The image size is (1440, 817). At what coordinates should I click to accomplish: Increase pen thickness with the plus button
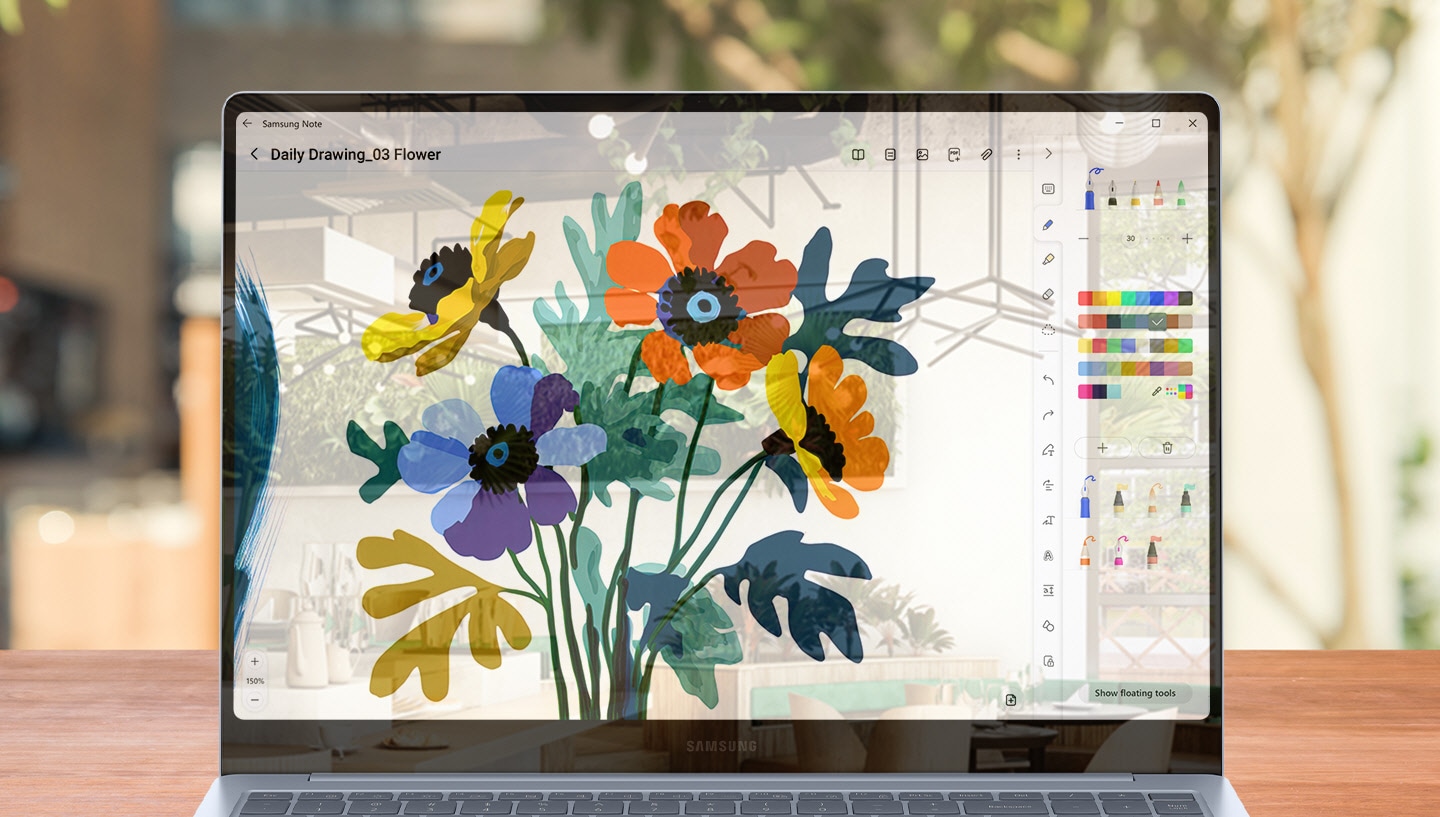click(1187, 239)
